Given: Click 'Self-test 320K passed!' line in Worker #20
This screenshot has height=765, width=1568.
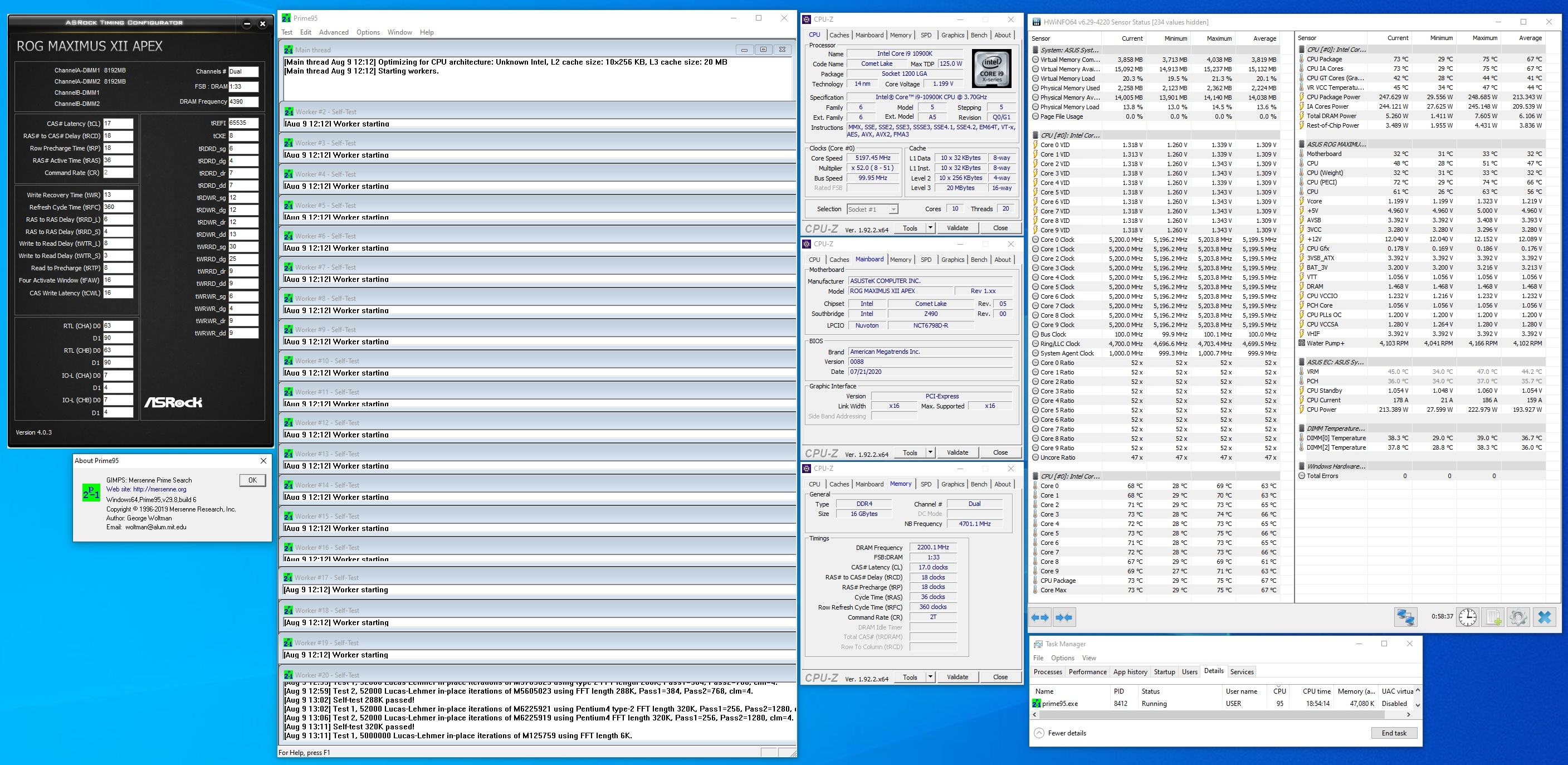Looking at the screenshot, I should pos(349,727).
